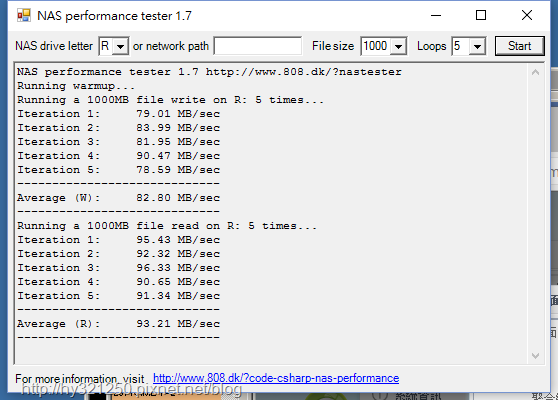
Task: Click the read 'Iteration 5: 91.34 MB/sec' line
Action: (x=119, y=296)
